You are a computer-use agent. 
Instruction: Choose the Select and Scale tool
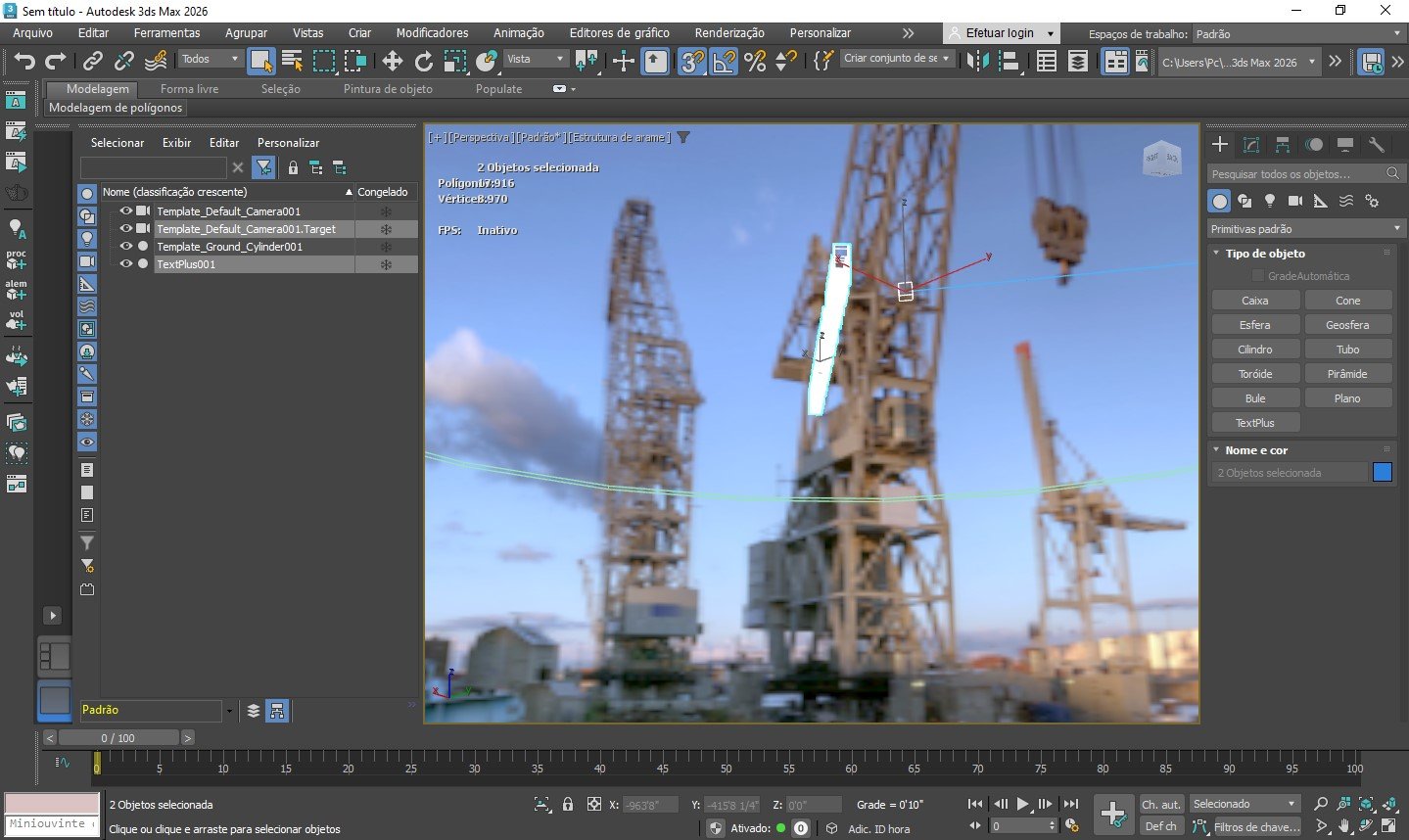tap(454, 61)
